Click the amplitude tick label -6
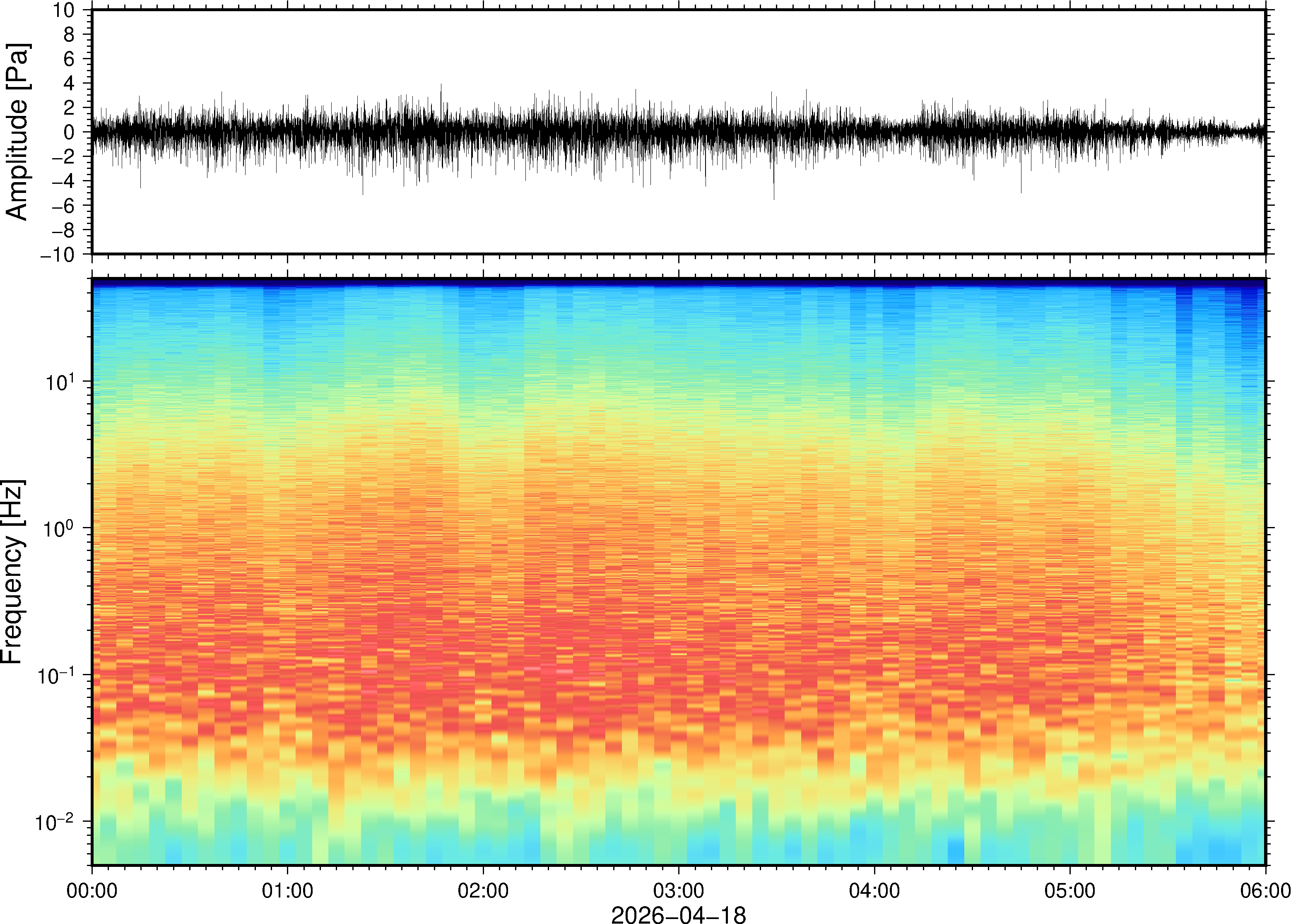 pos(64,206)
